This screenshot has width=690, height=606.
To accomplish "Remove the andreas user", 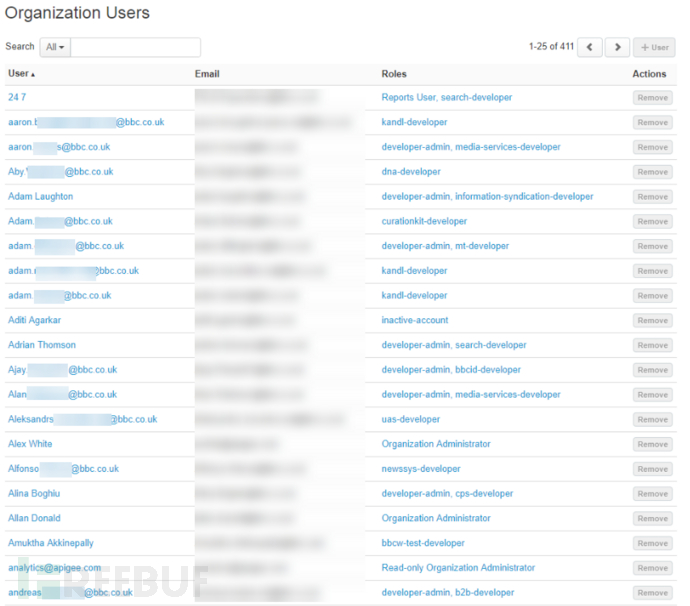I will coord(653,593).
